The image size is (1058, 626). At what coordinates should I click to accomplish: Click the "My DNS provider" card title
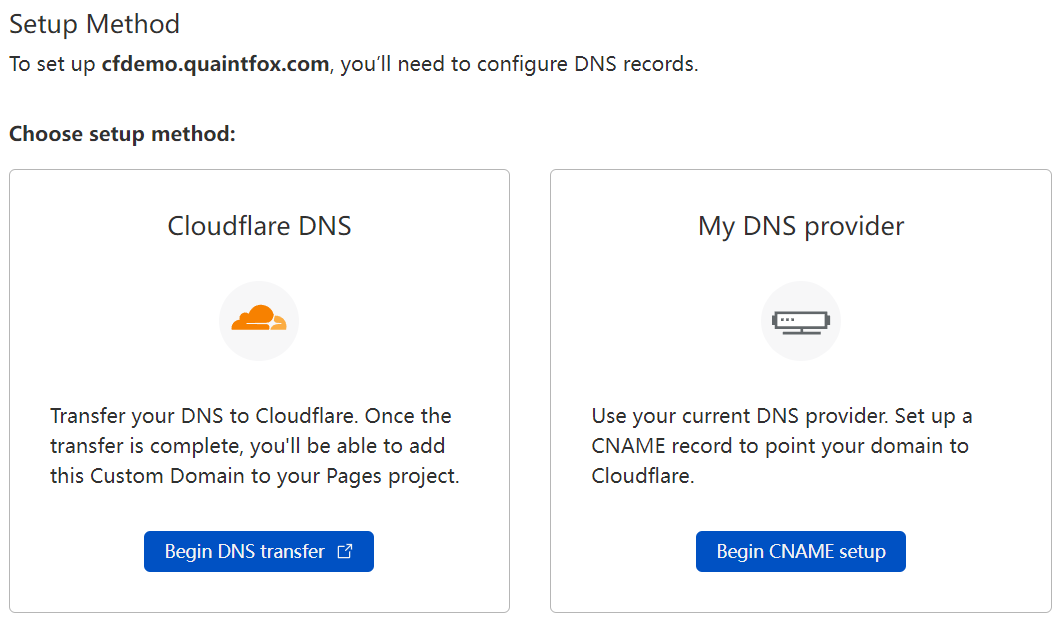coord(800,226)
